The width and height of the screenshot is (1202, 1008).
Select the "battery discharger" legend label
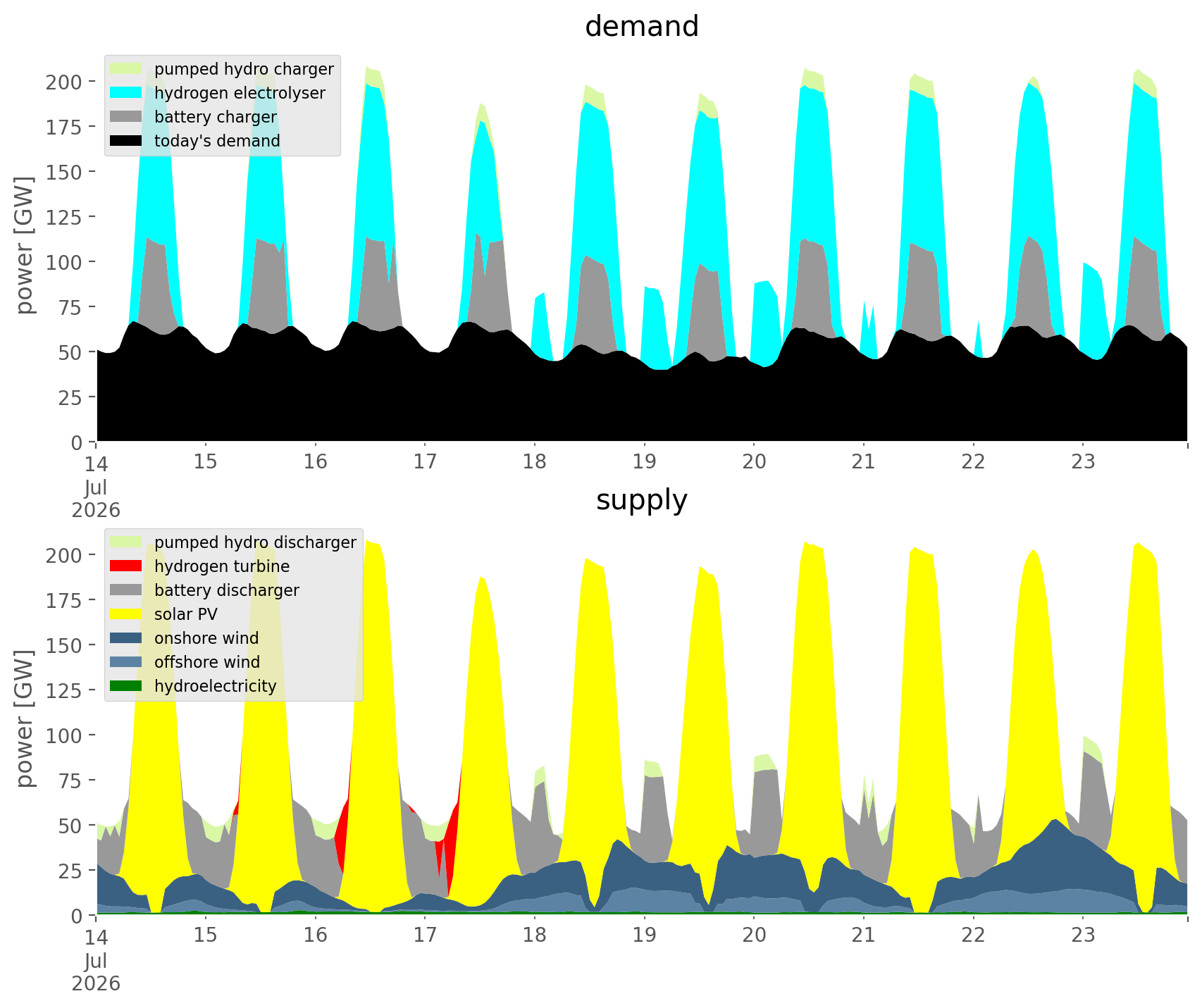pyautogui.click(x=227, y=591)
